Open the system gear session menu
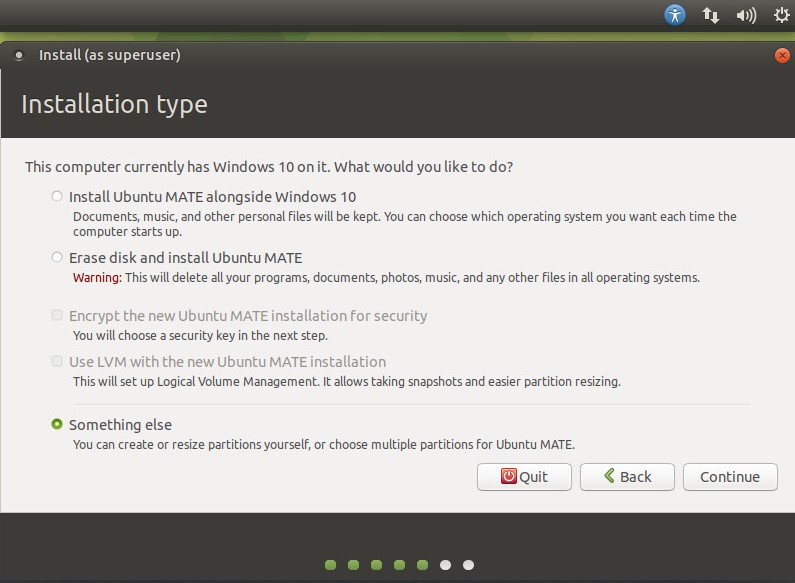This screenshot has height=583, width=795. (x=781, y=15)
